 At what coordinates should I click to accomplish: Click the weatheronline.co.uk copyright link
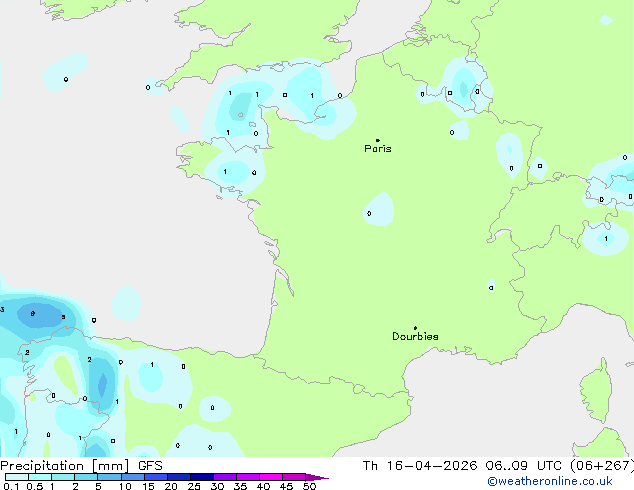(x=549, y=481)
